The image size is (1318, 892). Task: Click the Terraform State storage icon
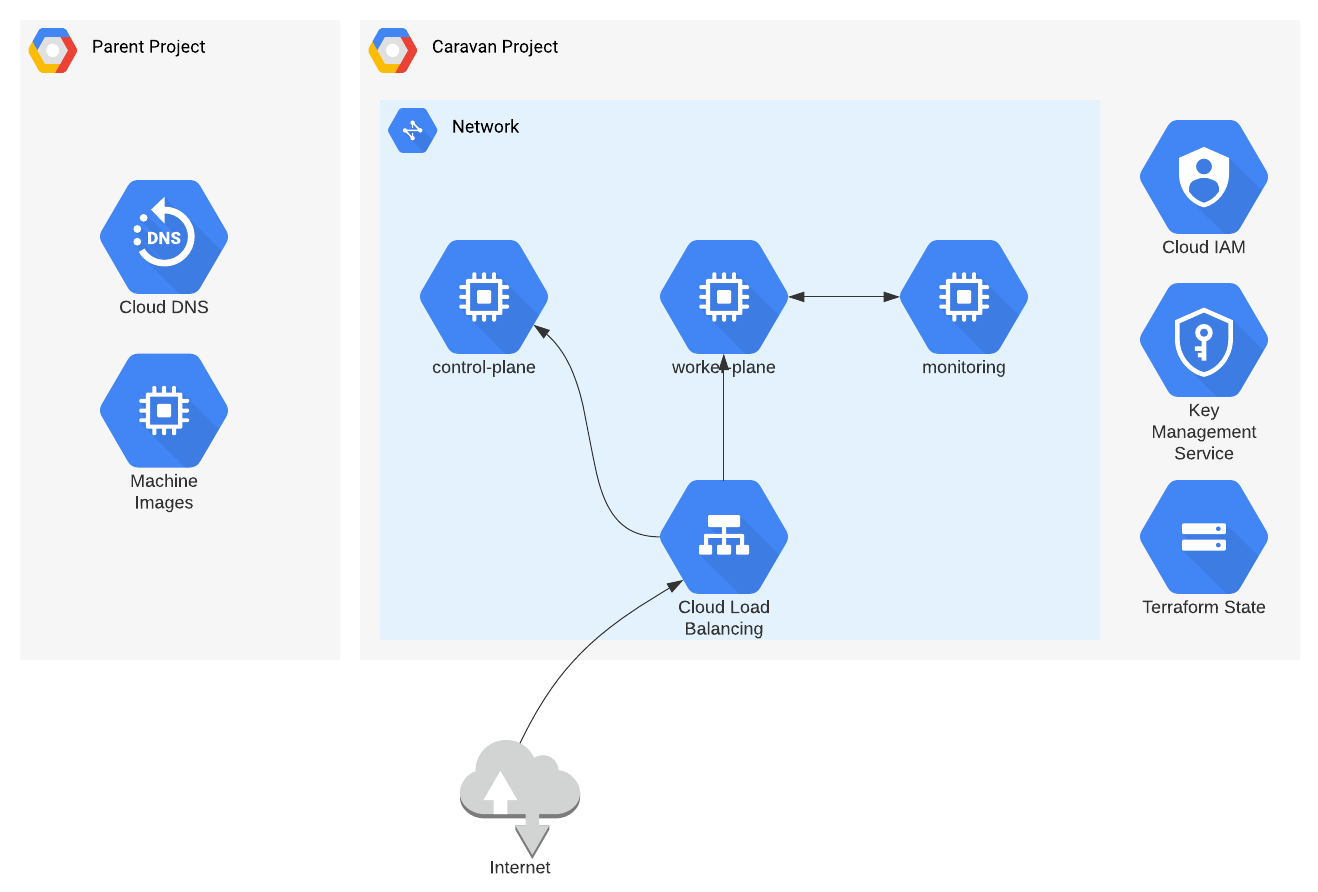1204,537
